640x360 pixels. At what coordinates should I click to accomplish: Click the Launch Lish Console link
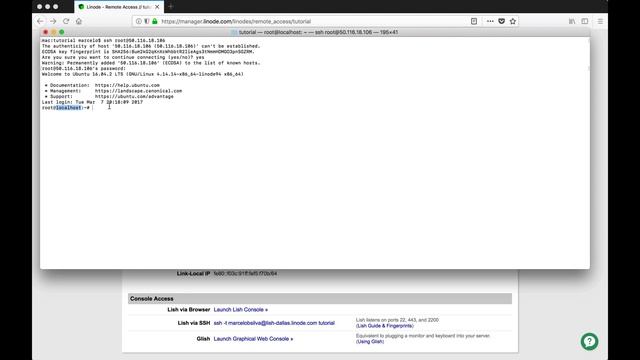(241, 310)
